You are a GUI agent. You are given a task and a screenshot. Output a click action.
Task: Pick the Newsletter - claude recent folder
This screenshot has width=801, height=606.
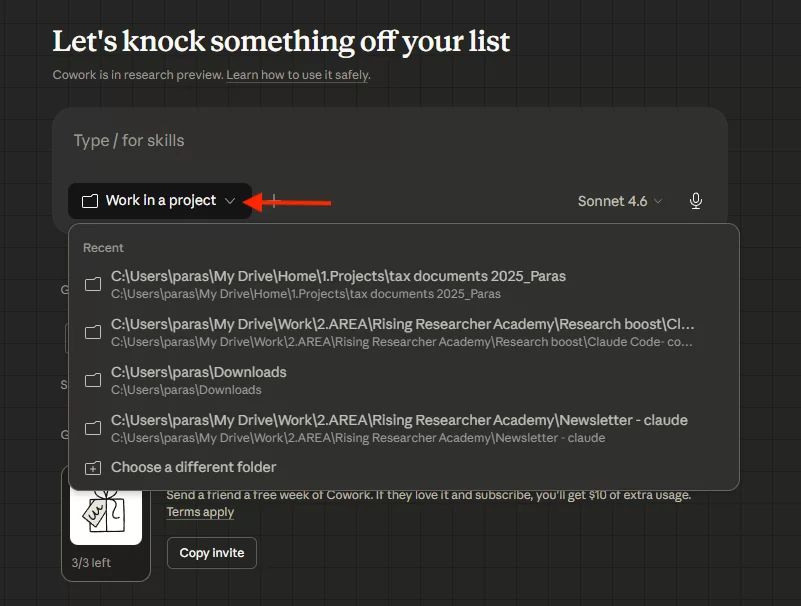click(398, 428)
